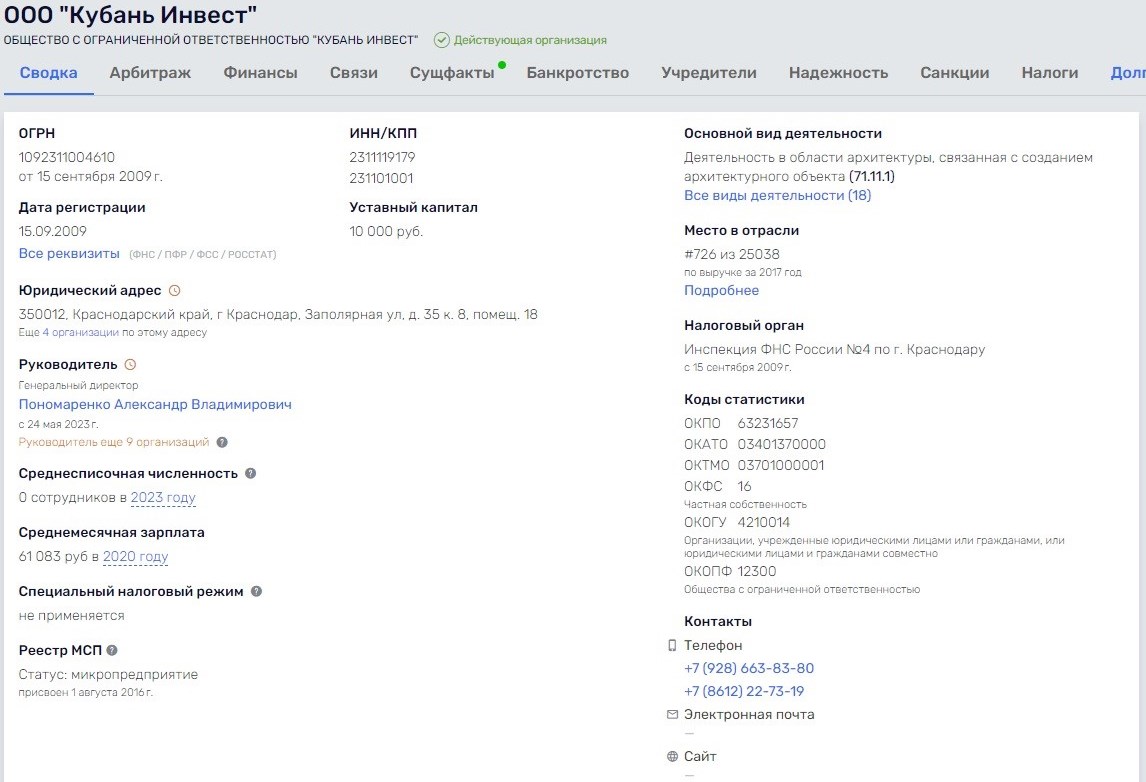The height and width of the screenshot is (782, 1146).
Task: Click the green checkmark status icon
Action: (x=441, y=40)
